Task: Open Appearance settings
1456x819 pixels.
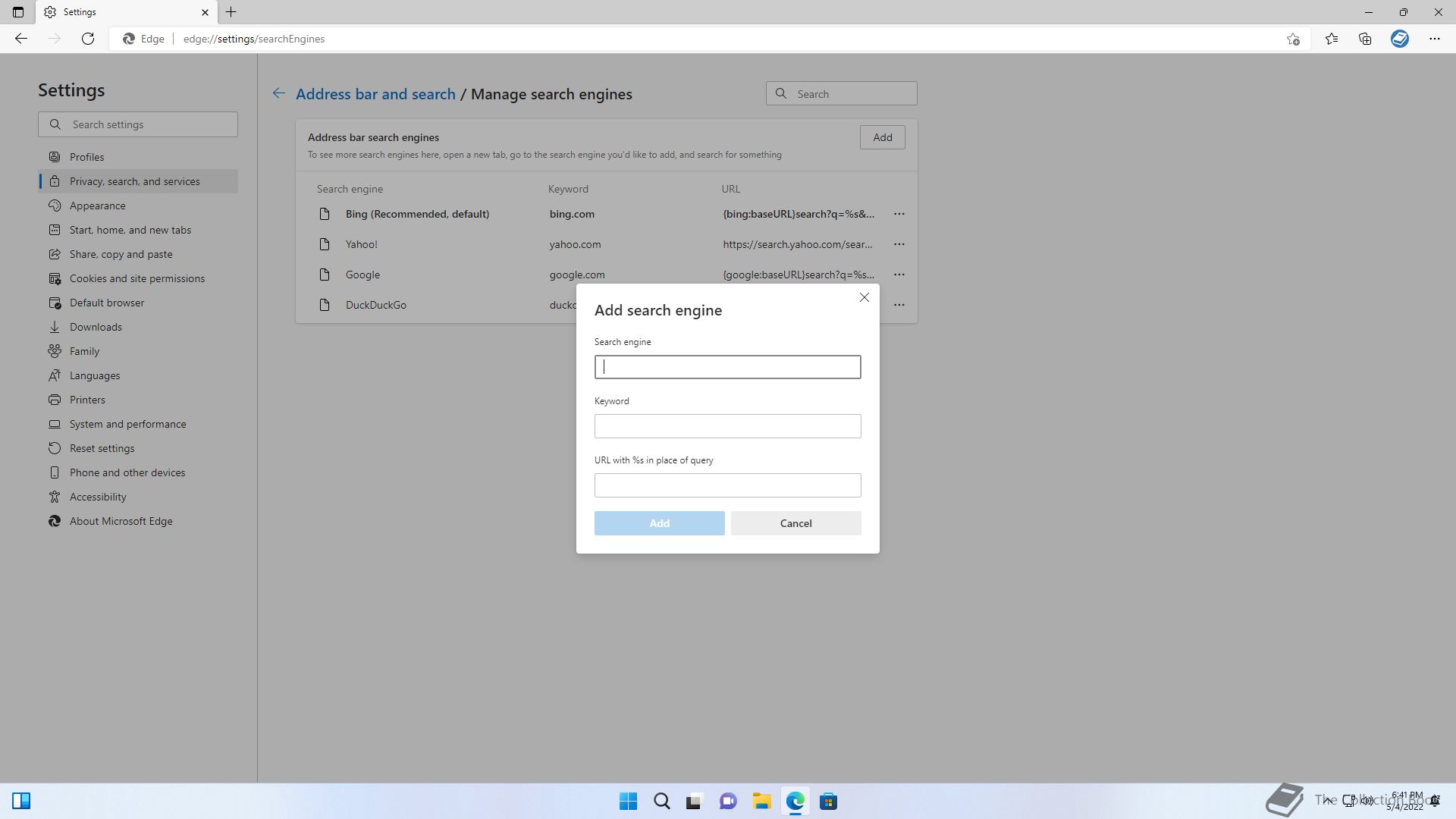Action: click(138, 206)
